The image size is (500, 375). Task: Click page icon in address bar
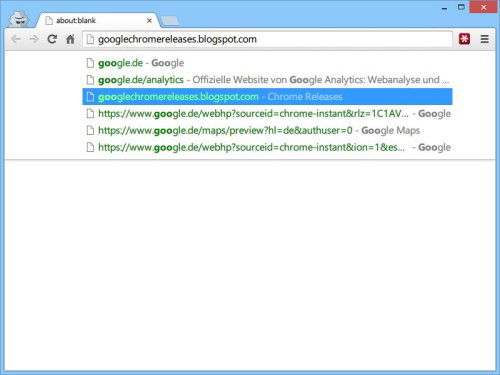coord(90,39)
